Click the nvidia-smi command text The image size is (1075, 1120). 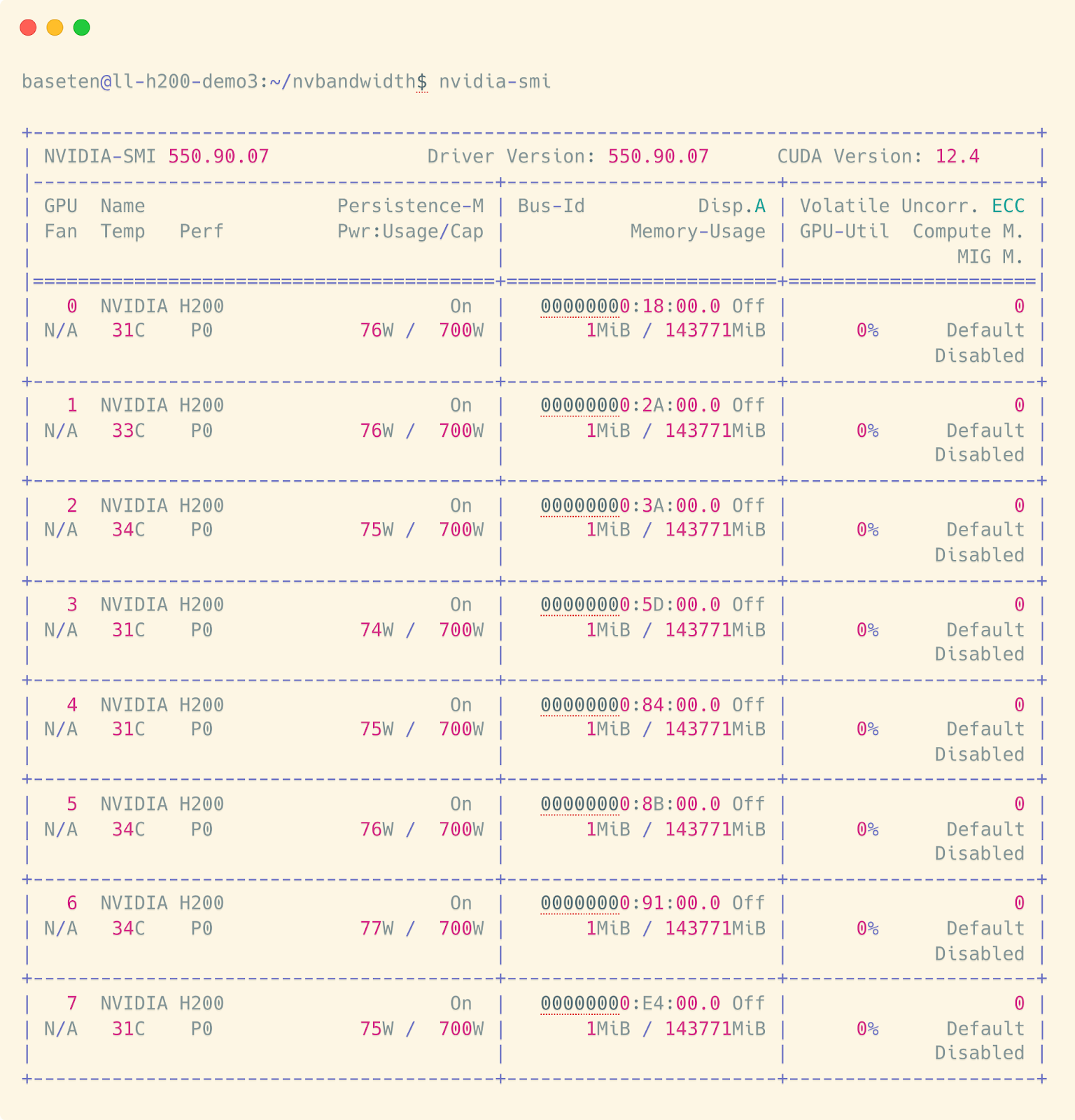coord(495,82)
